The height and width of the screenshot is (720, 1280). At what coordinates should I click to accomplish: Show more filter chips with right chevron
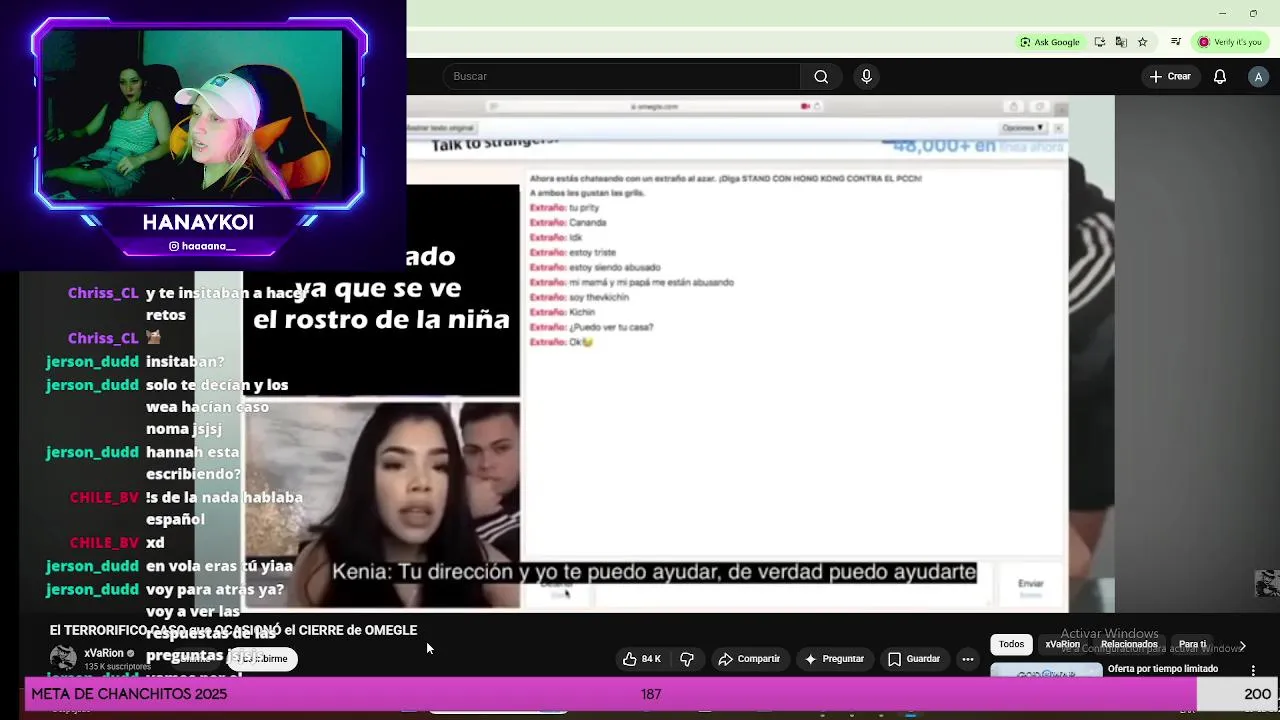click(1242, 646)
